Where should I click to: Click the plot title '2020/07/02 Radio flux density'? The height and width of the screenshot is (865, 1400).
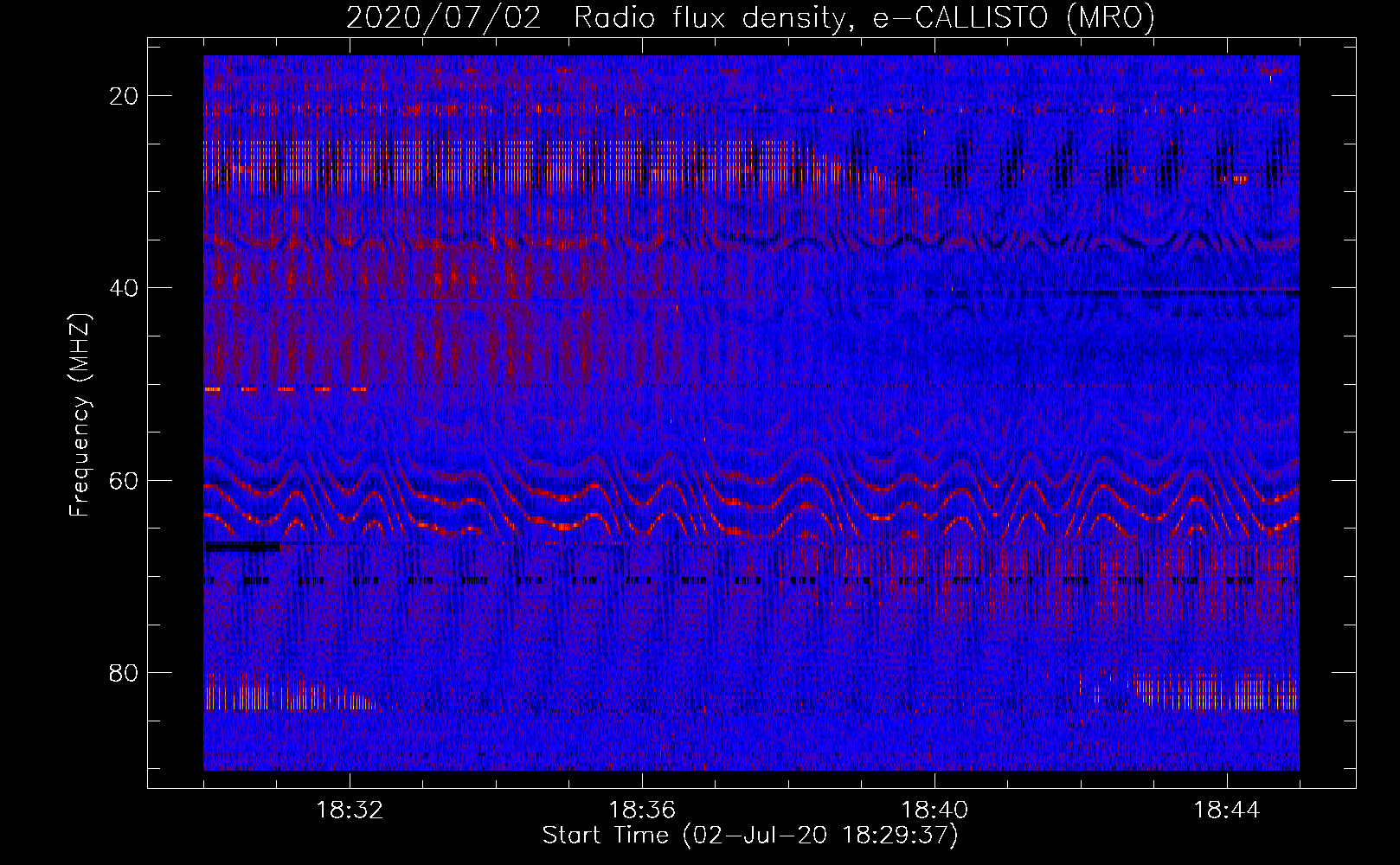(x=750, y=17)
